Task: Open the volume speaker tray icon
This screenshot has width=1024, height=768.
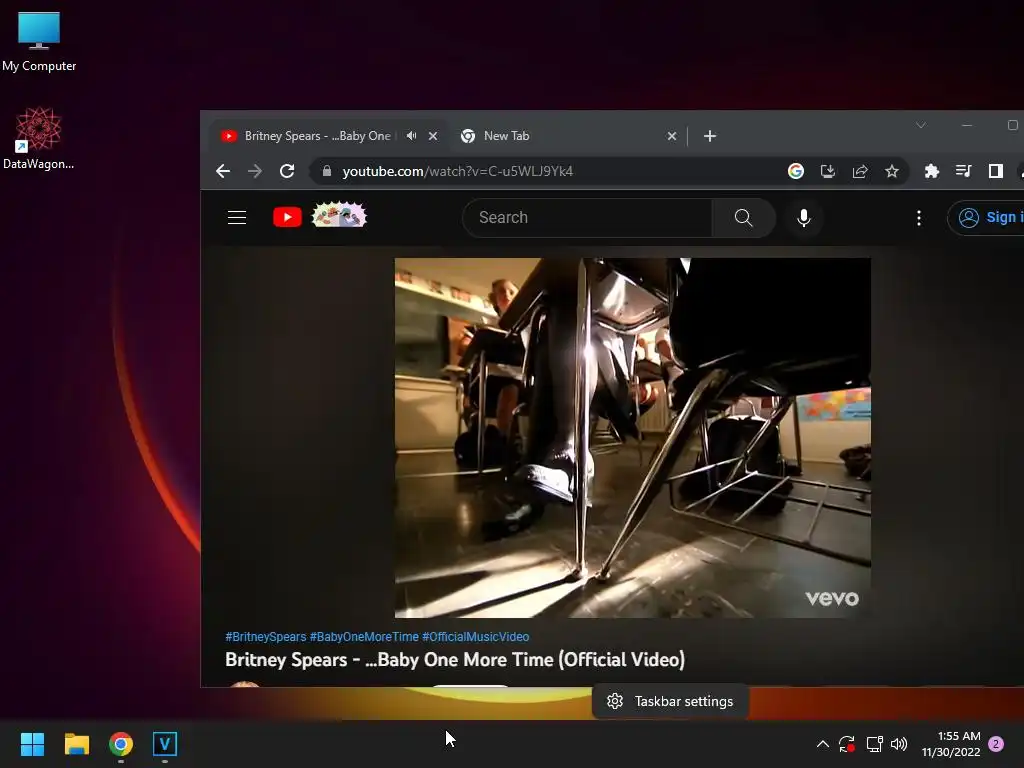Action: (x=899, y=744)
